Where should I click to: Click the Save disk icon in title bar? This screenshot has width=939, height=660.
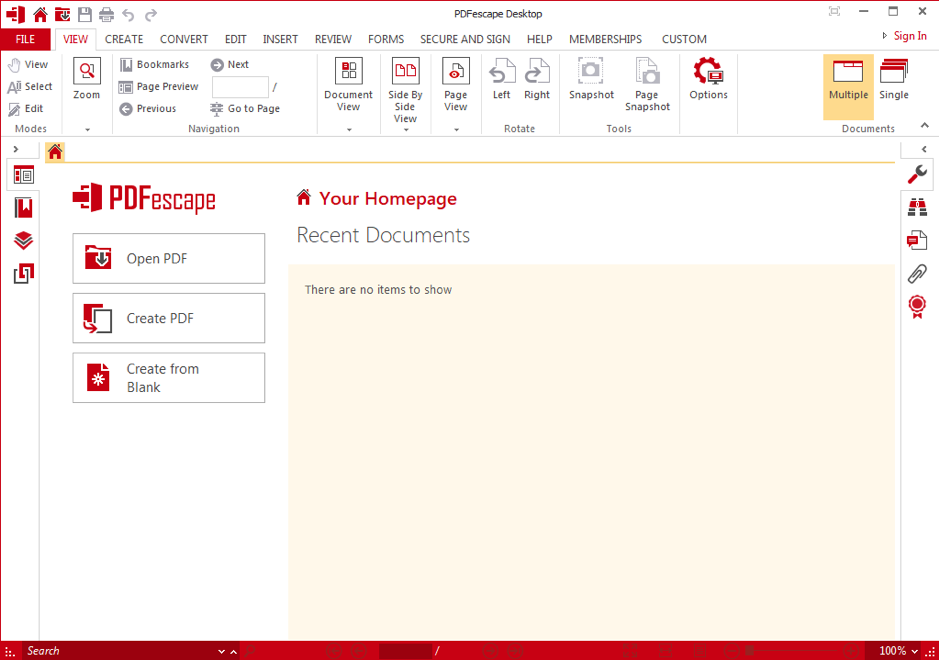pos(85,14)
